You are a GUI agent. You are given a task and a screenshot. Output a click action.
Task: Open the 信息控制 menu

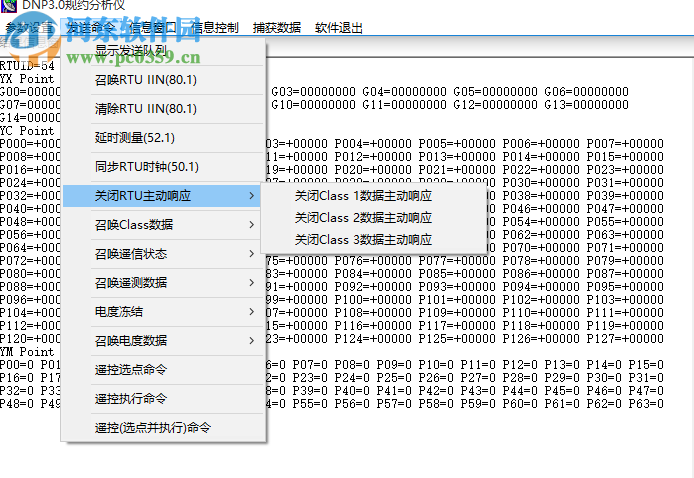click(x=215, y=28)
